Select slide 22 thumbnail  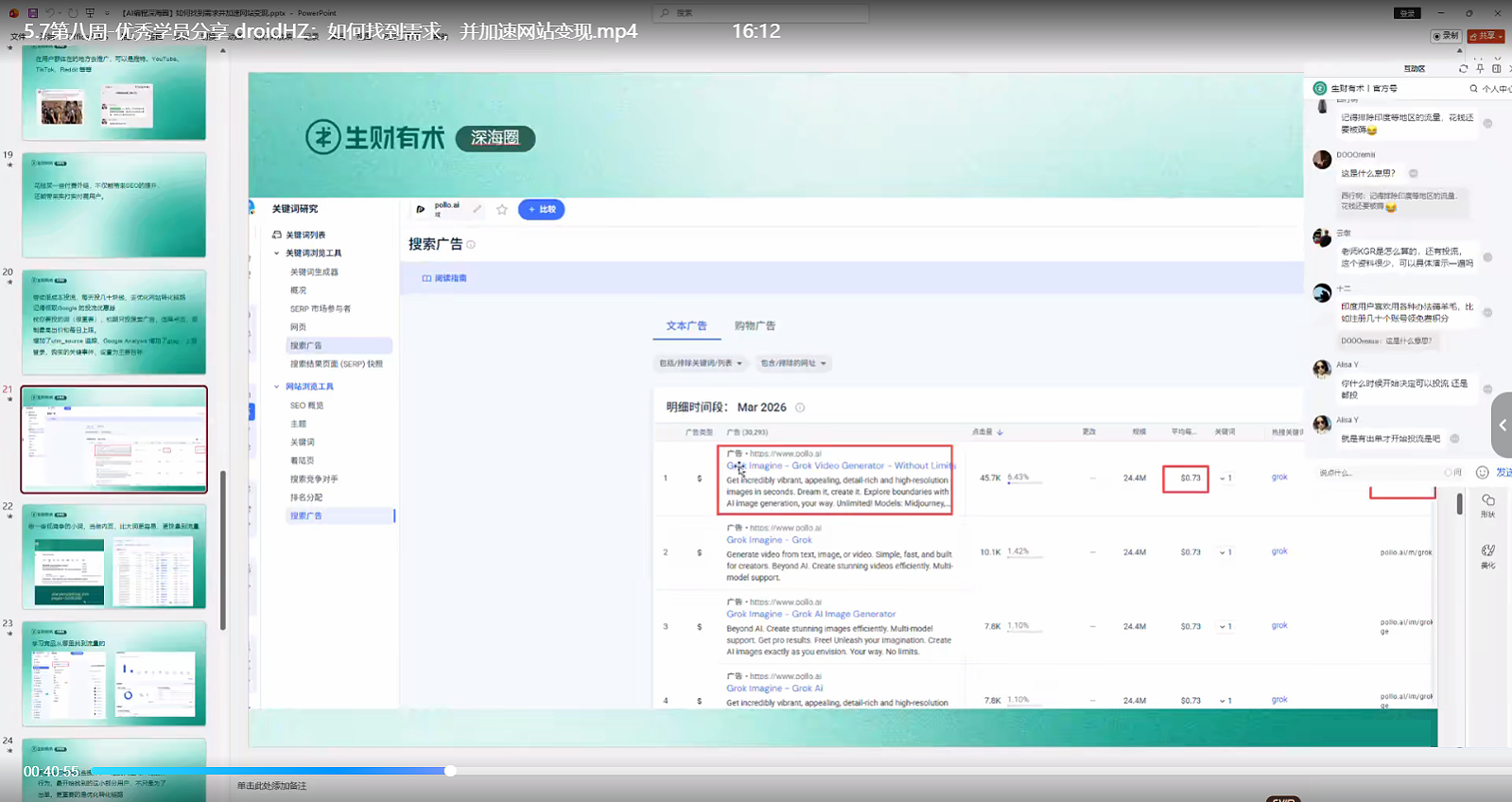[113, 557]
